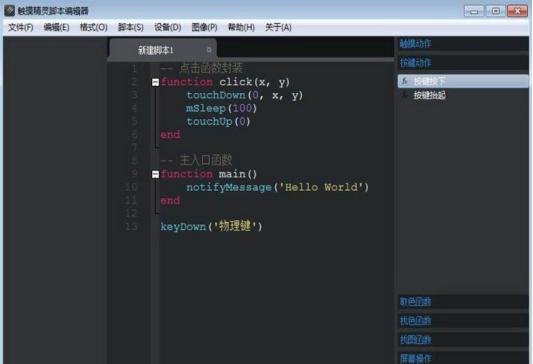Viewport: 533px width, 364px height.
Task: Open the 编辑(E) menu
Action: [56, 27]
